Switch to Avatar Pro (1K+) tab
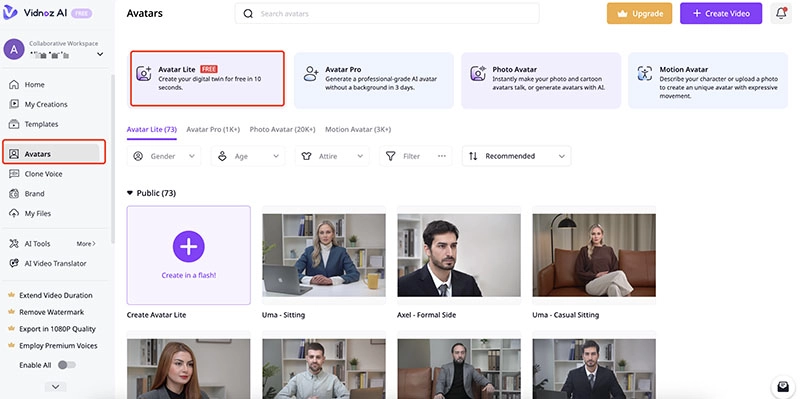 [213, 130]
